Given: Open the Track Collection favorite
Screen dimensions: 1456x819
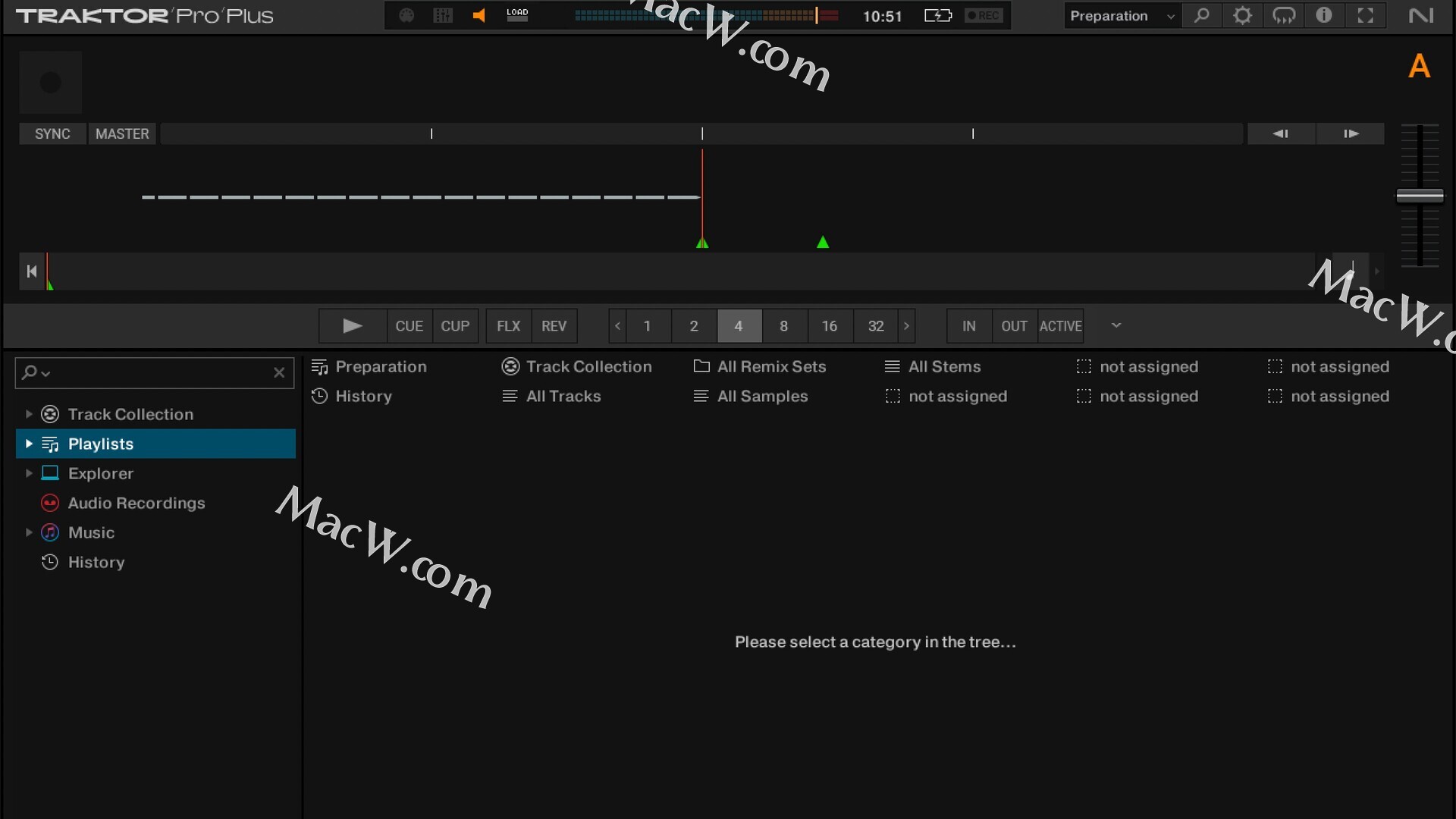Looking at the screenshot, I should click(x=577, y=366).
